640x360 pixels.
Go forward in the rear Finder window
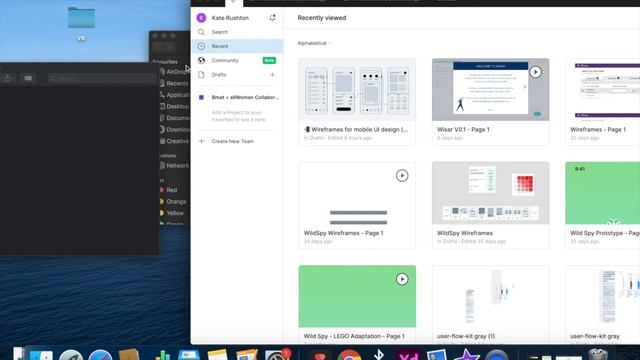171,47
